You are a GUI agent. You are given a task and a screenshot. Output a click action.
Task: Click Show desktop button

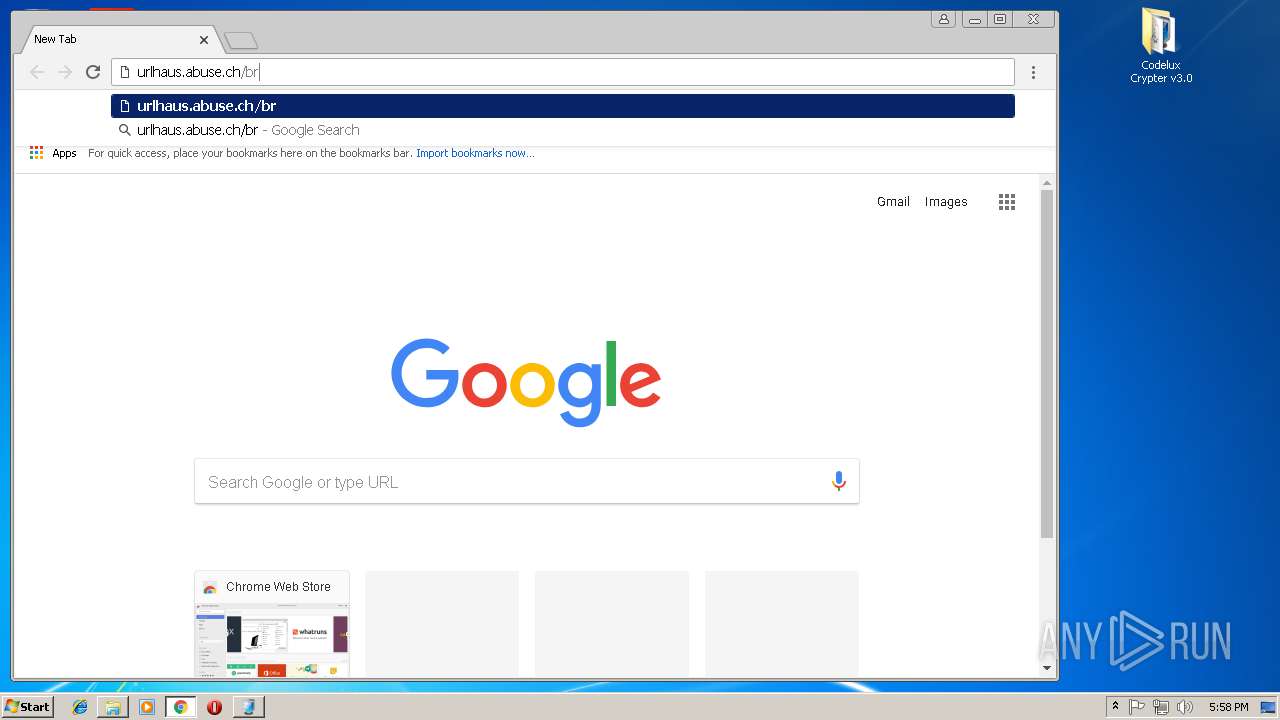1268,707
